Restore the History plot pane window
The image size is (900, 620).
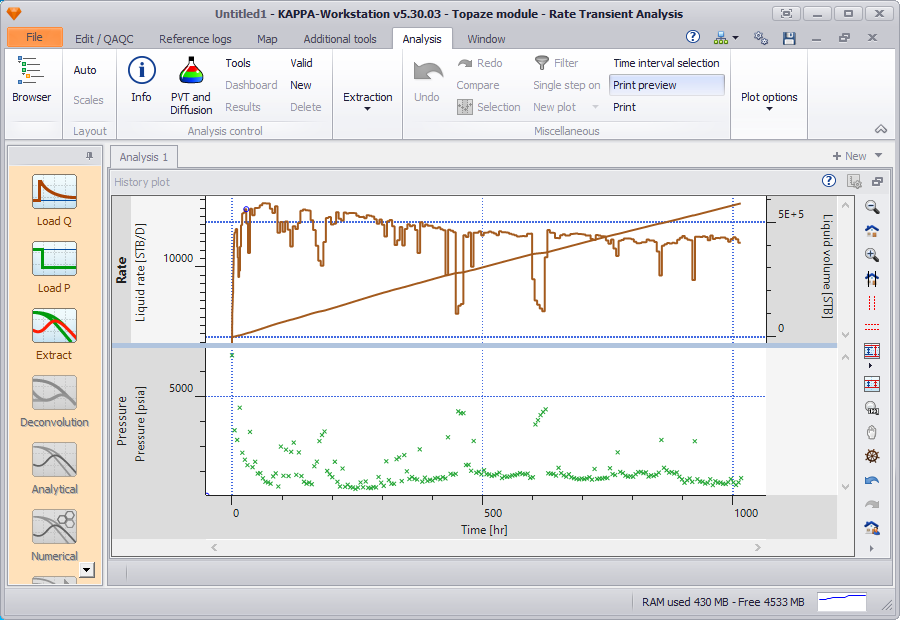point(878,181)
